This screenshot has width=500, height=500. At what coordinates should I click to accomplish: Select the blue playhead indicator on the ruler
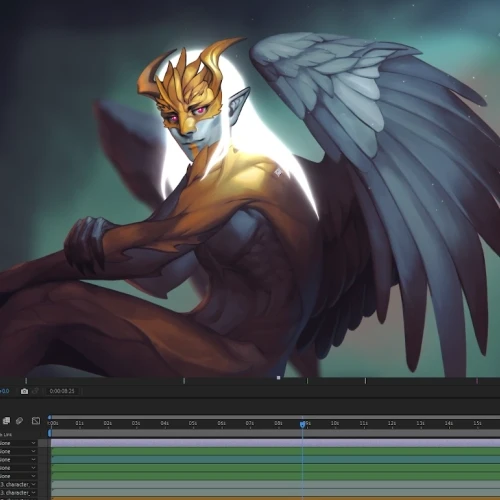pyautogui.click(x=302, y=424)
